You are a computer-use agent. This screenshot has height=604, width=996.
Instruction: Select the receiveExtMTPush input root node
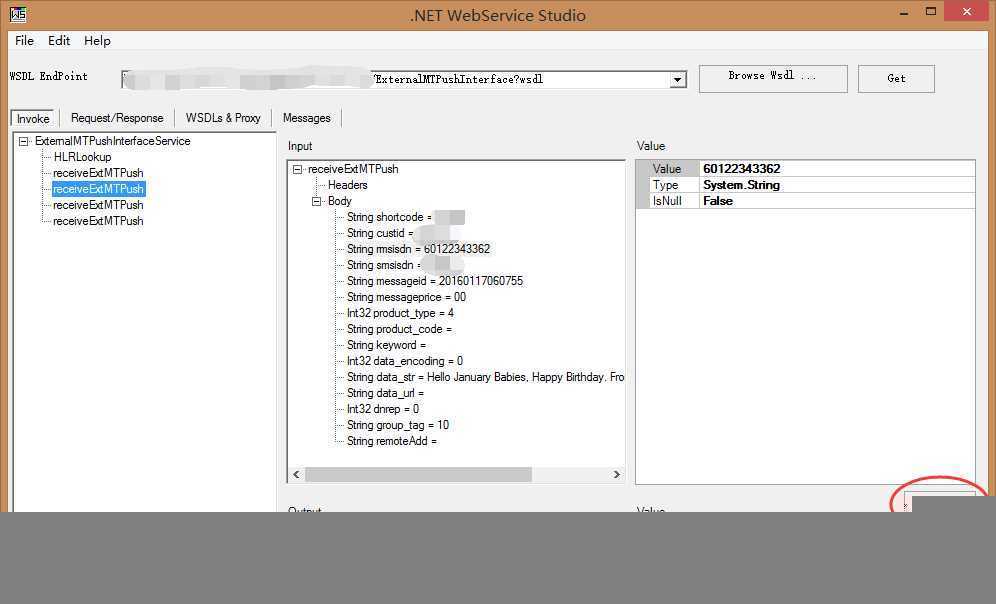pyautogui.click(x=353, y=169)
